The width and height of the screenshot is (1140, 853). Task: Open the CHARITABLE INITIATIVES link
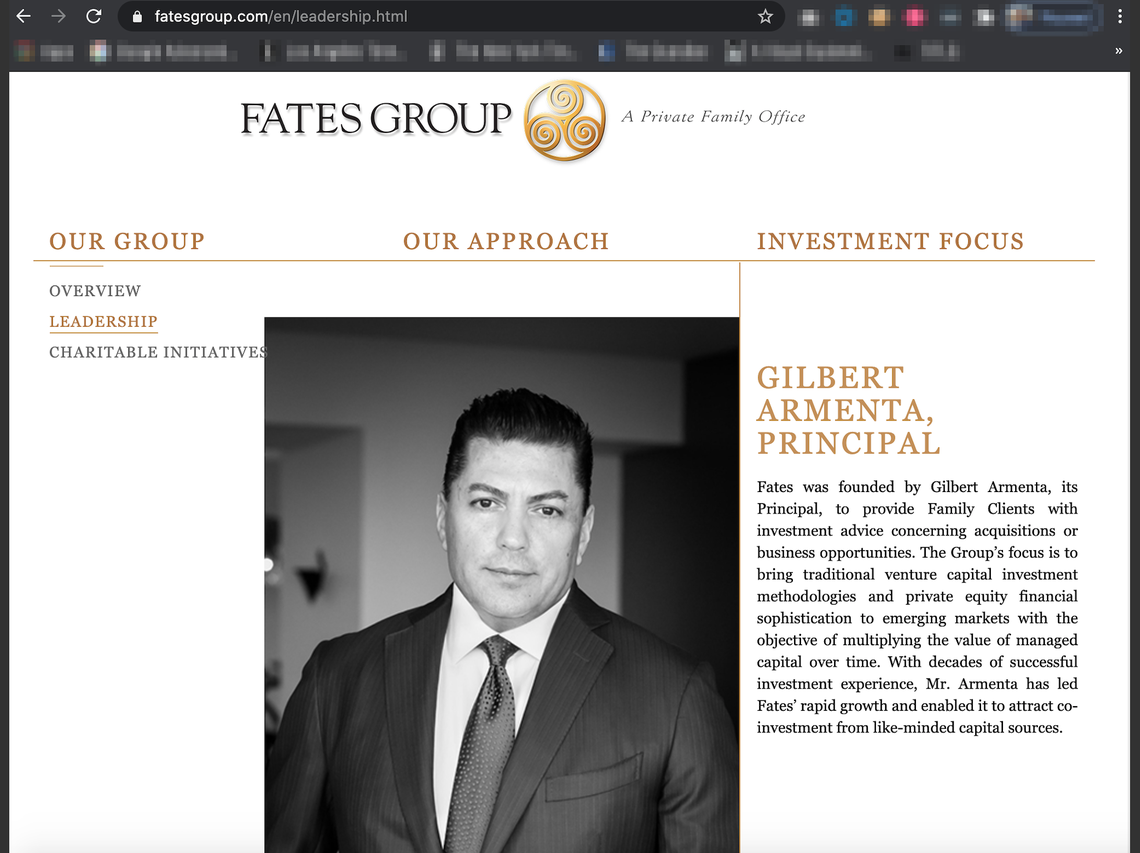tap(158, 352)
